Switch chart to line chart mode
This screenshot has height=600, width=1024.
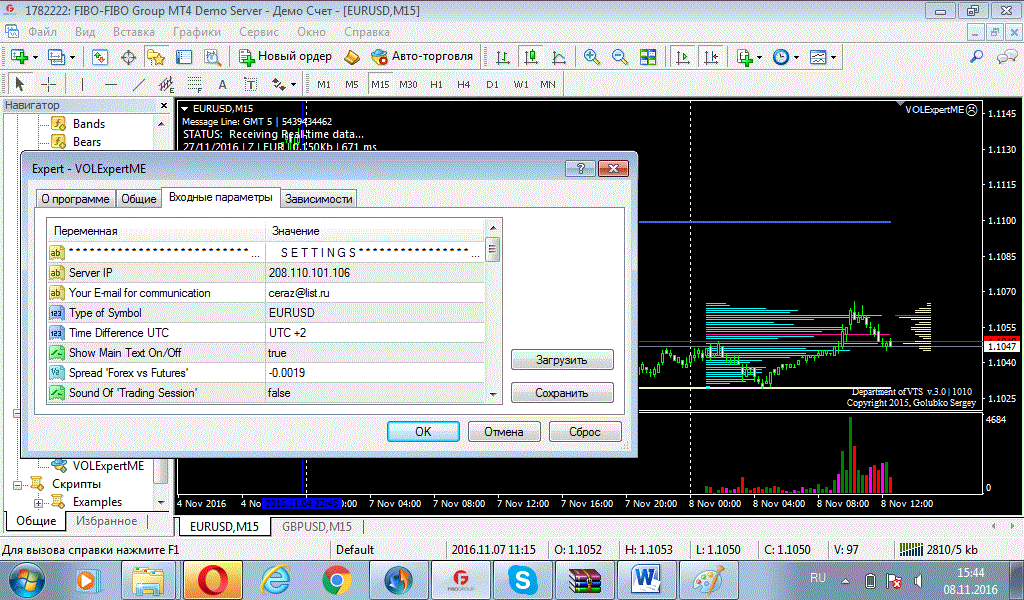pyautogui.click(x=559, y=57)
